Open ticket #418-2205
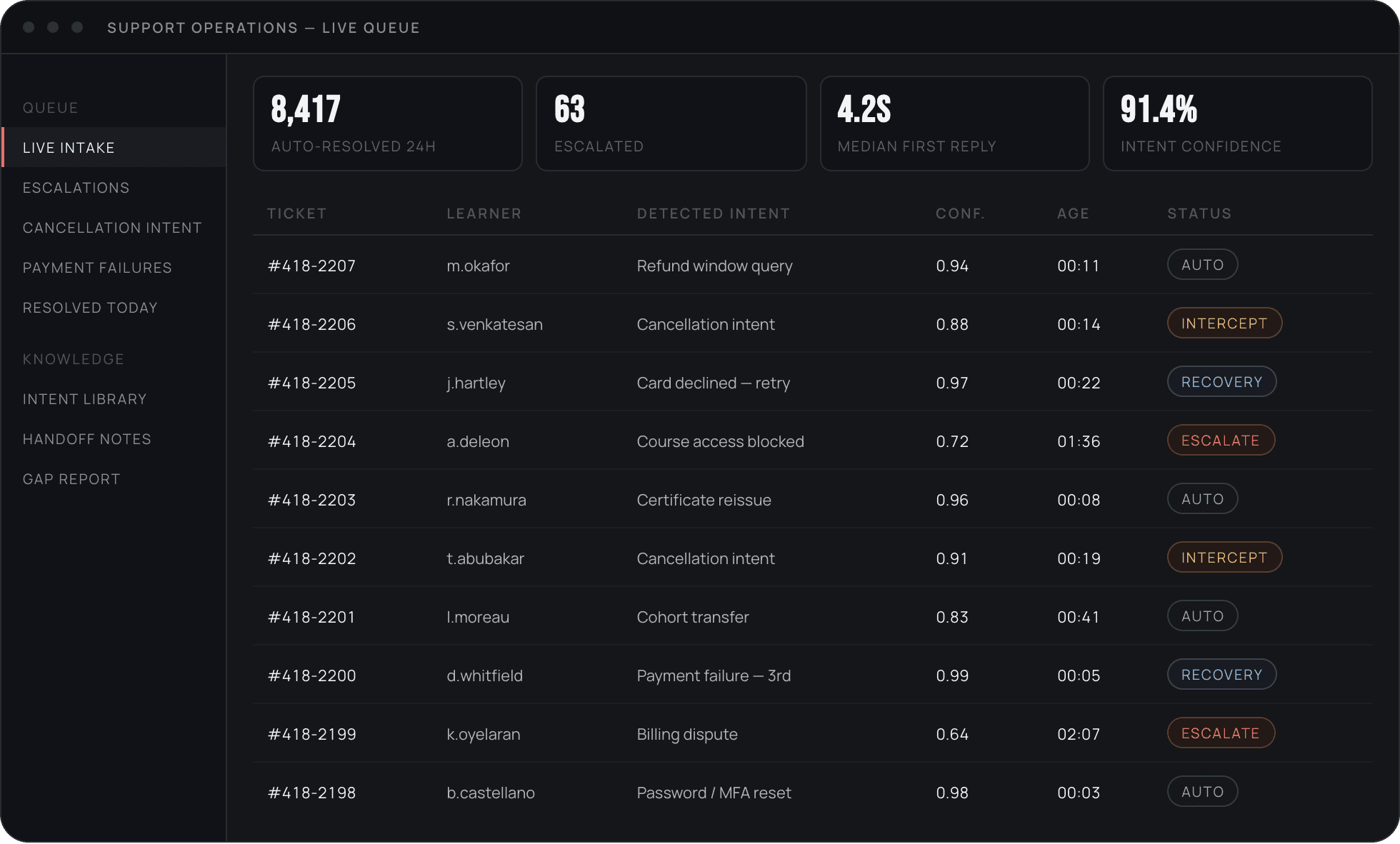 [311, 383]
